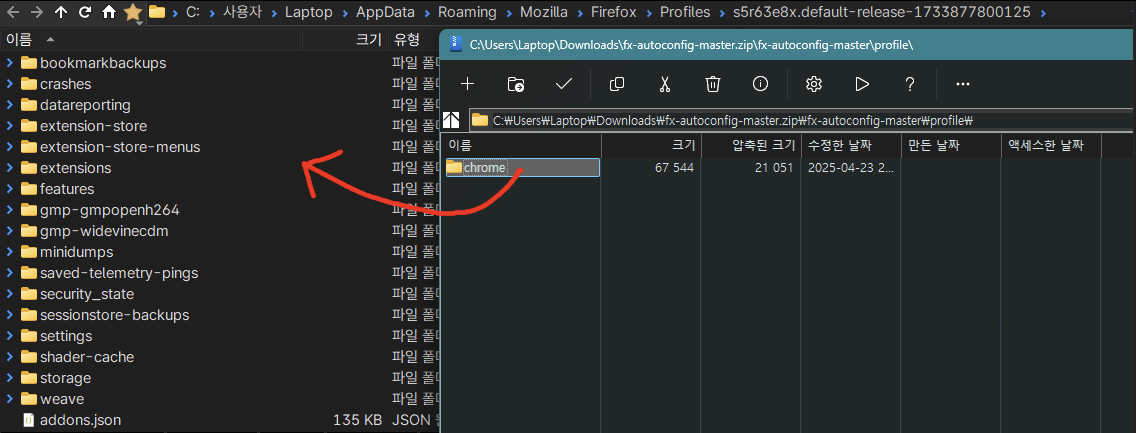Select the extension-store-menus folder
Screen dimensions: 1136x433
coord(120,147)
